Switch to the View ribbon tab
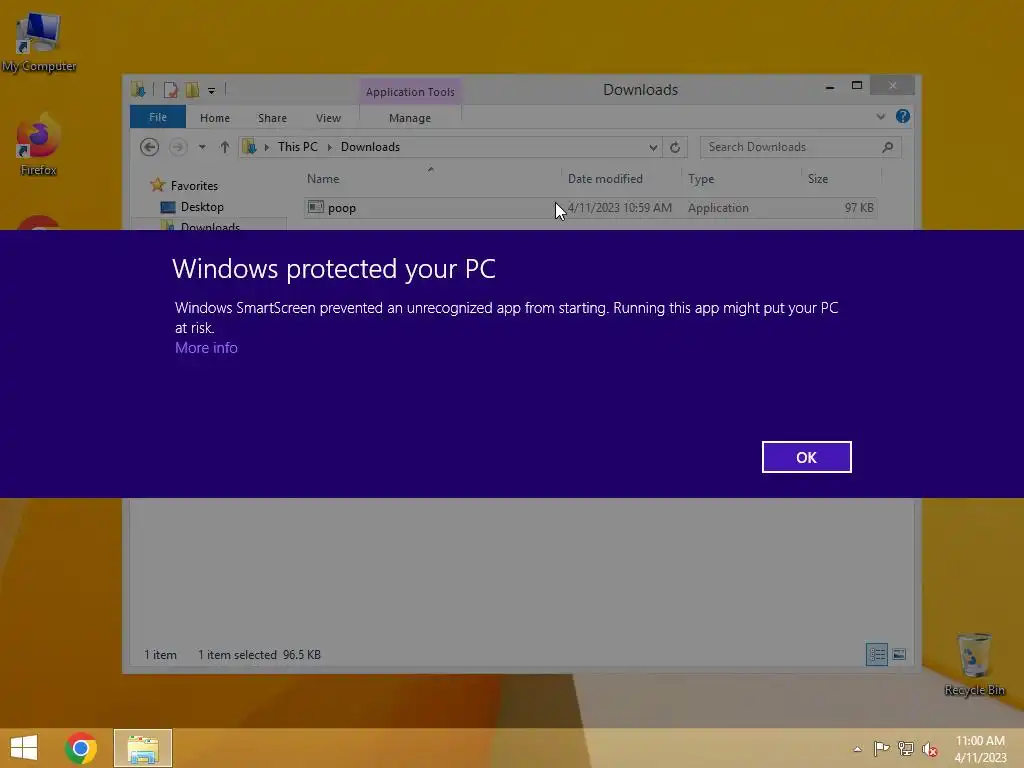This screenshot has height=768, width=1024. pos(328,118)
